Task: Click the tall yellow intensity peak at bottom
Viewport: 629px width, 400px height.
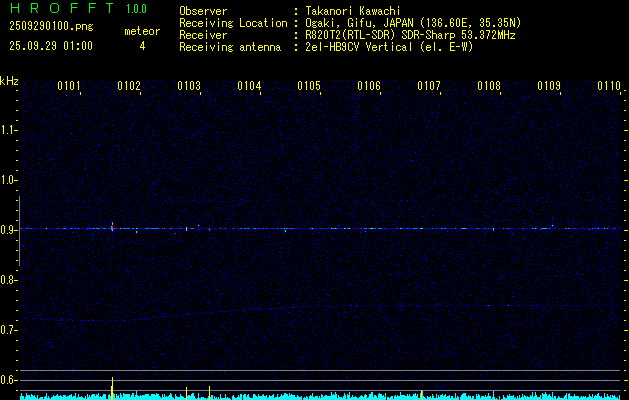Action: [112, 386]
